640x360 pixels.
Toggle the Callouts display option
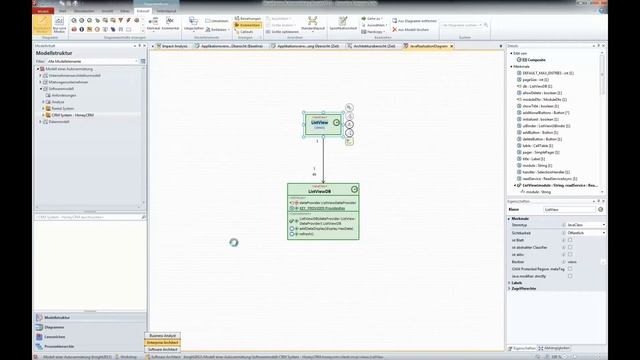point(244,32)
